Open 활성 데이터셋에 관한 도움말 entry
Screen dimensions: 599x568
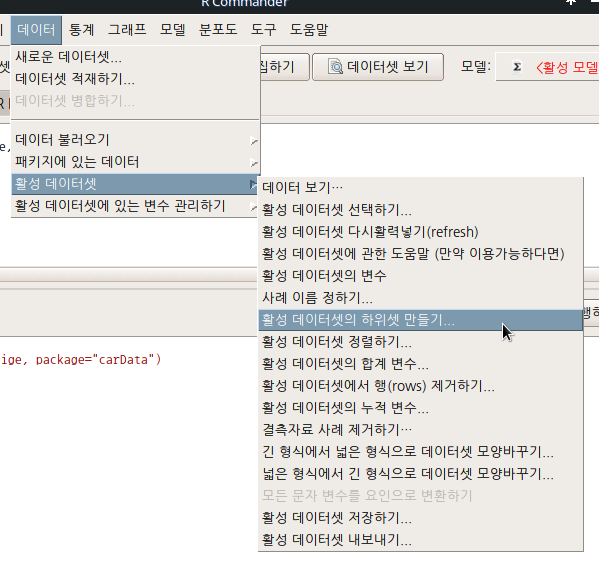421,254
